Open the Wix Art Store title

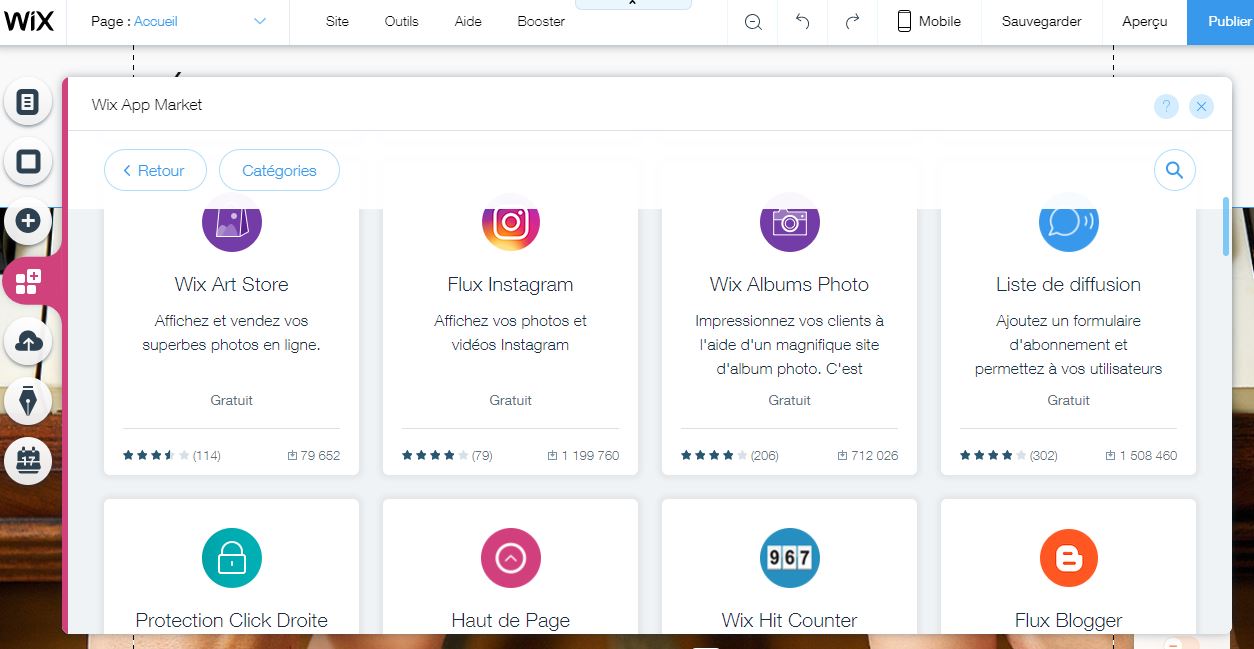click(232, 284)
